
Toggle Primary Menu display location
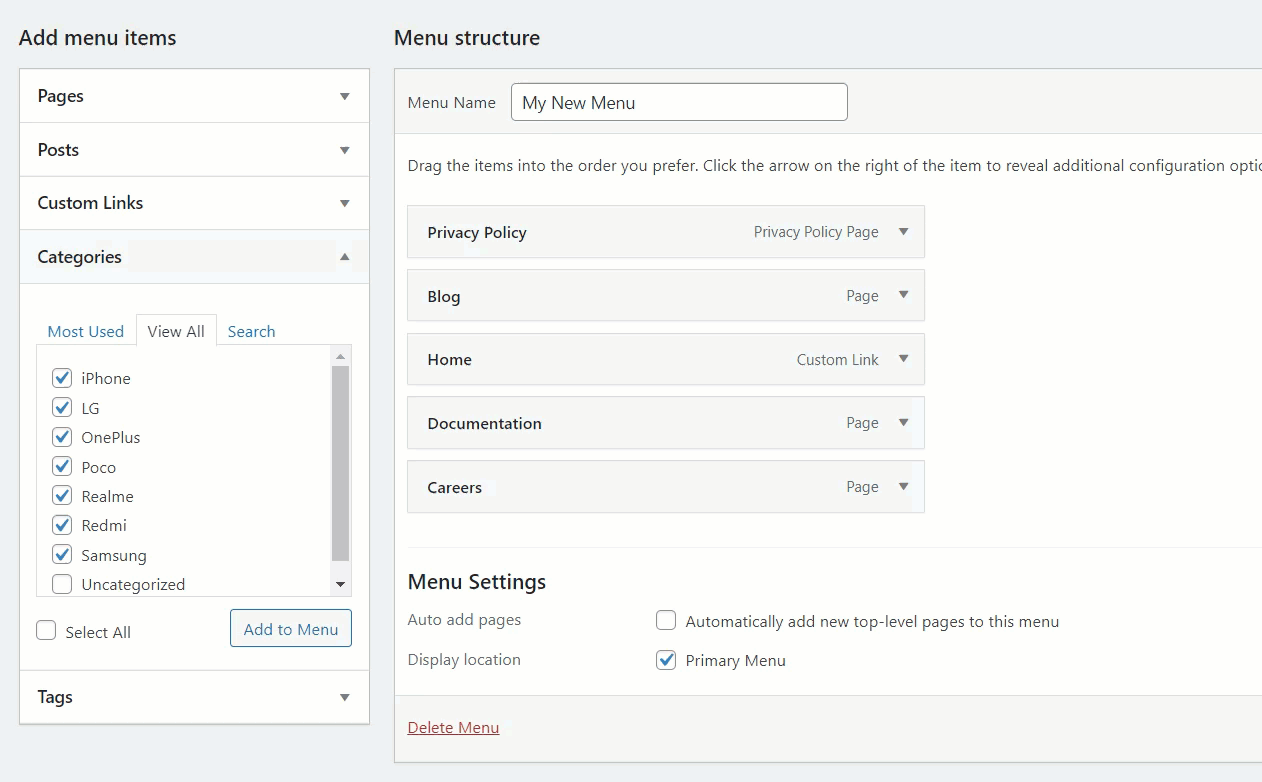(x=666, y=660)
